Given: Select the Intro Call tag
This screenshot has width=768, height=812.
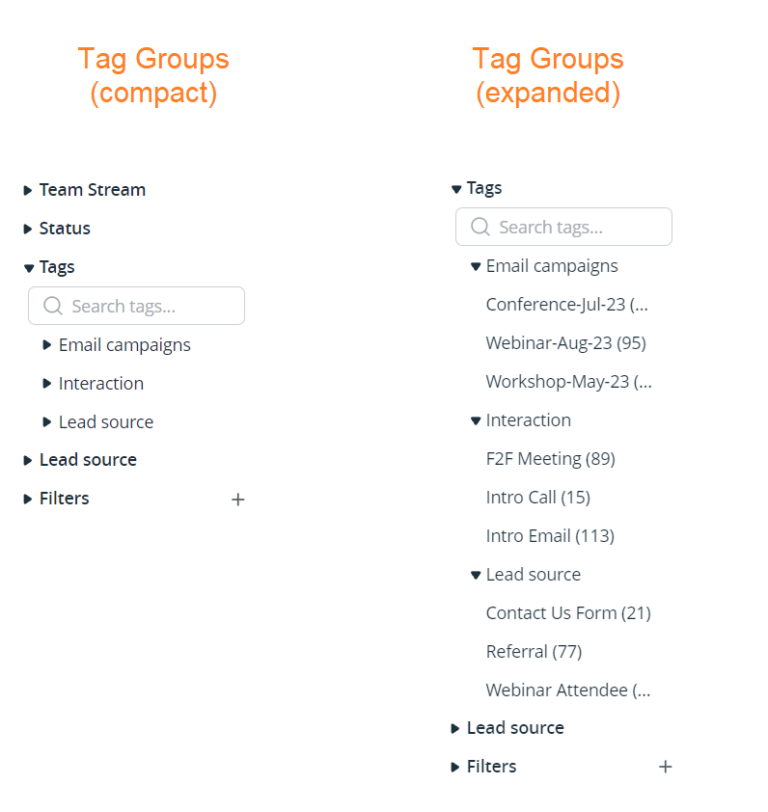Looking at the screenshot, I should click(538, 497).
